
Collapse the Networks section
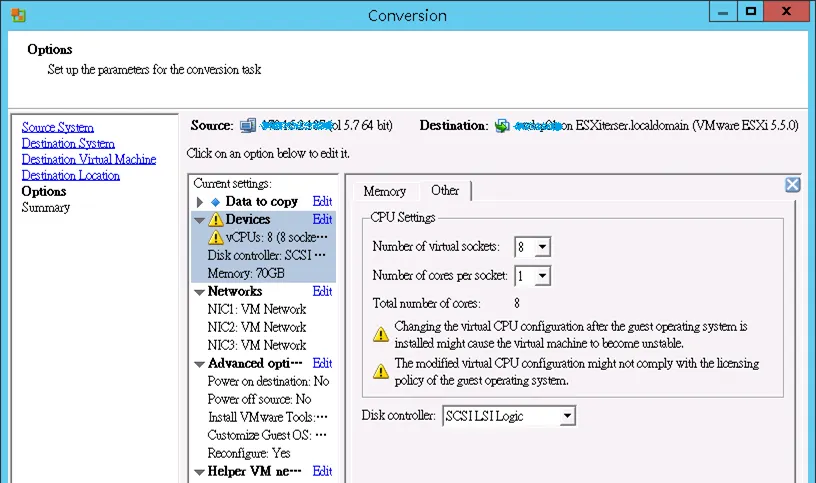click(x=199, y=293)
